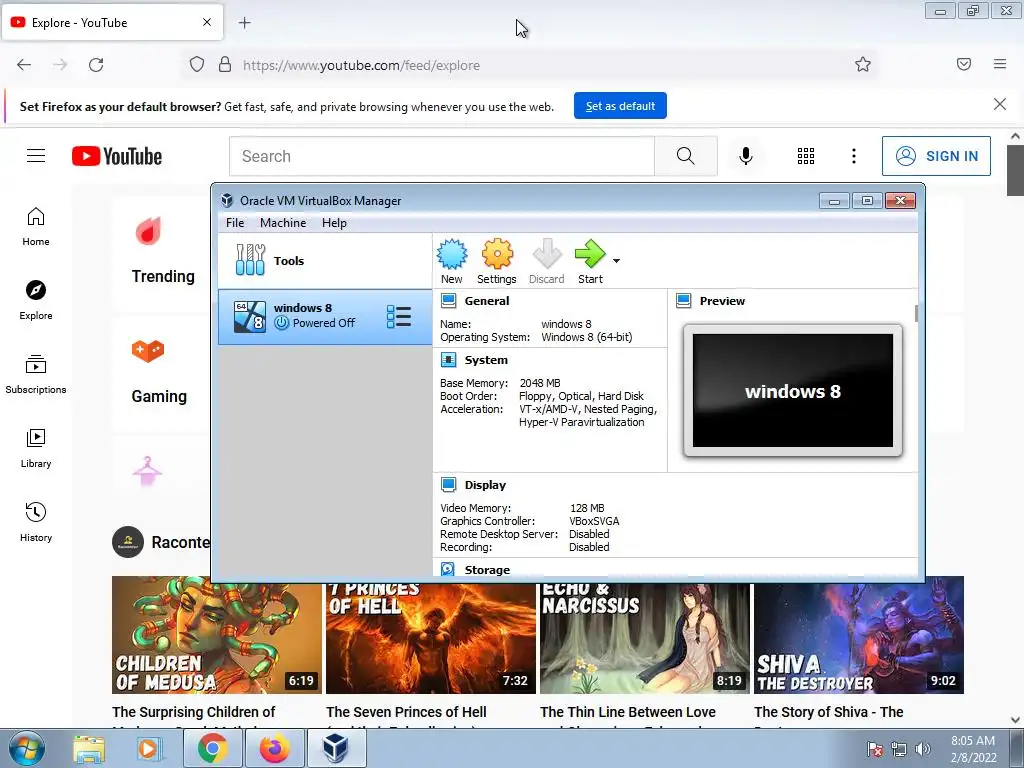Open Subscriptions in YouTube sidebar

(36, 374)
